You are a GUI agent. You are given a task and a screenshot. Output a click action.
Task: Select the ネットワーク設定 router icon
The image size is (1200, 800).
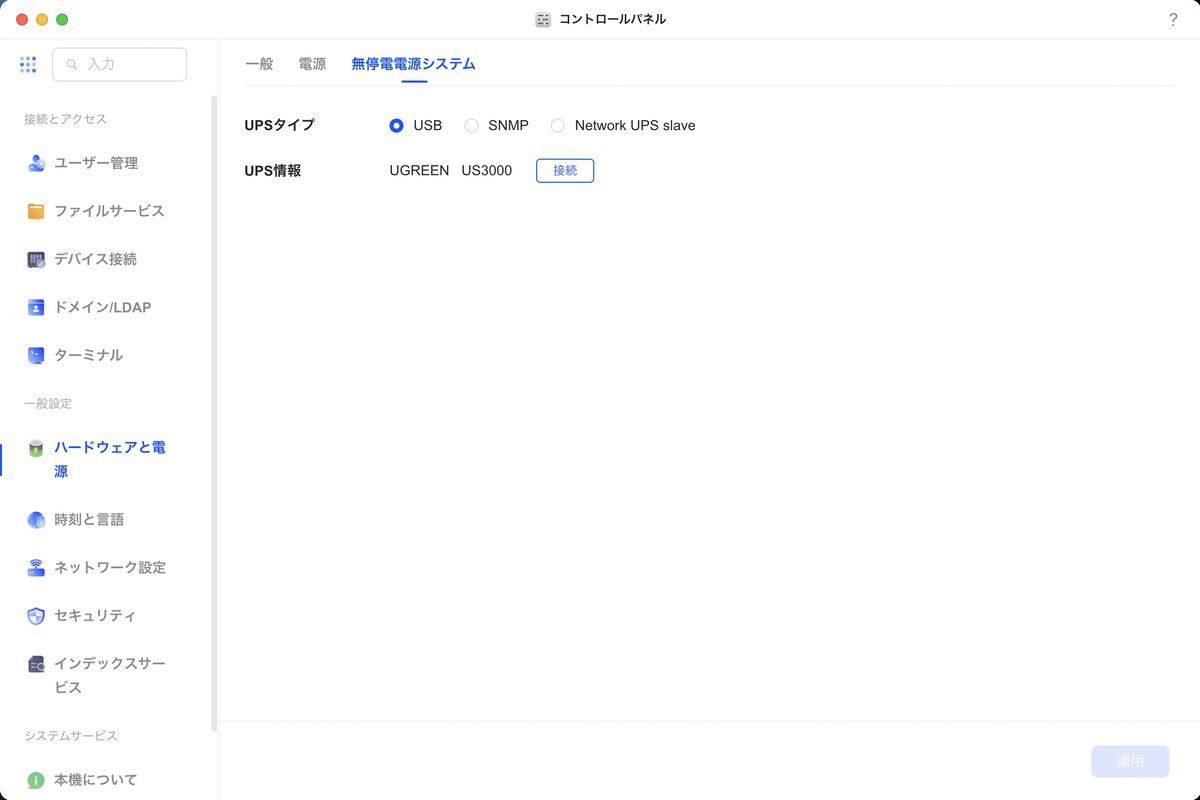pyautogui.click(x=36, y=568)
